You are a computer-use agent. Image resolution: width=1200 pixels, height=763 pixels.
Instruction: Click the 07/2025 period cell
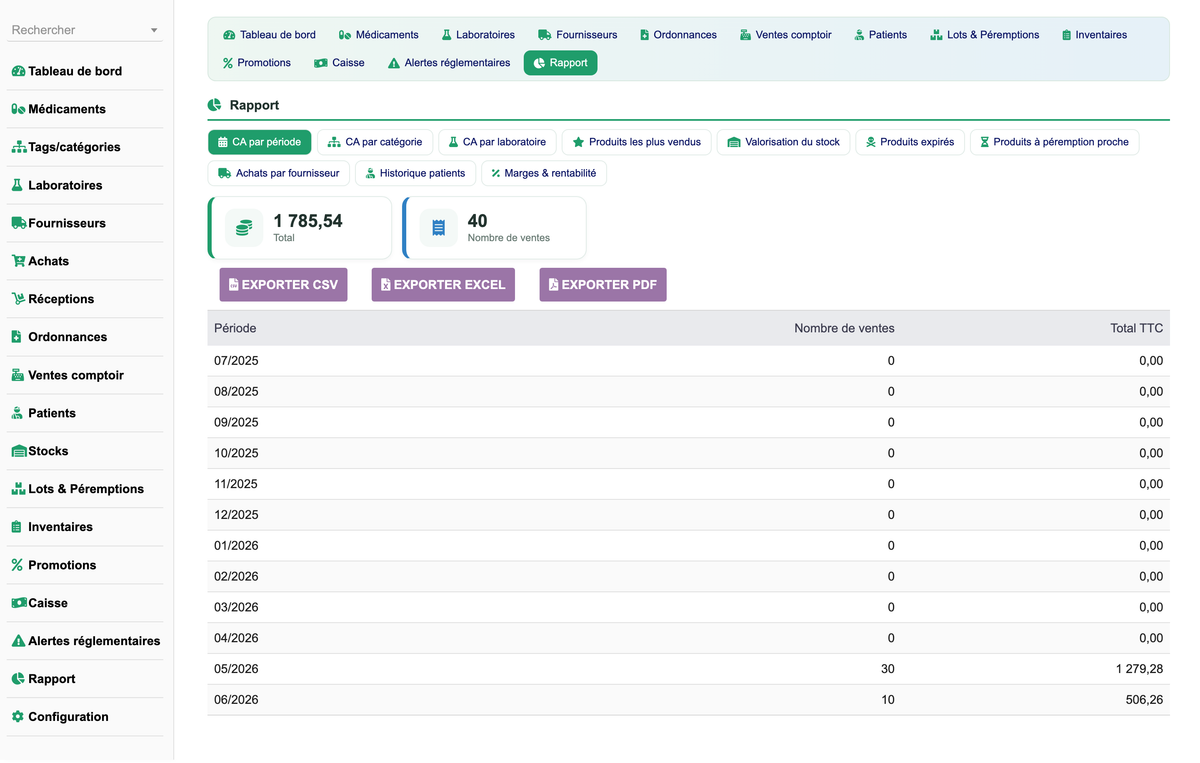click(236, 361)
